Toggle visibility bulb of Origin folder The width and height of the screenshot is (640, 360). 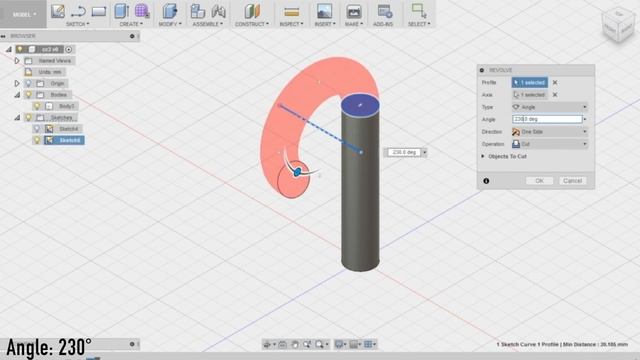(28, 83)
